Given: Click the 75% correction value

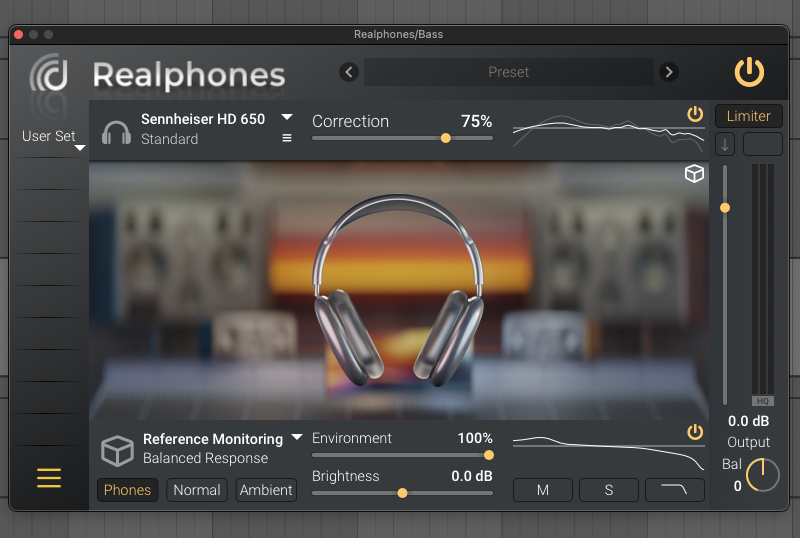Looking at the screenshot, I should 477,121.
